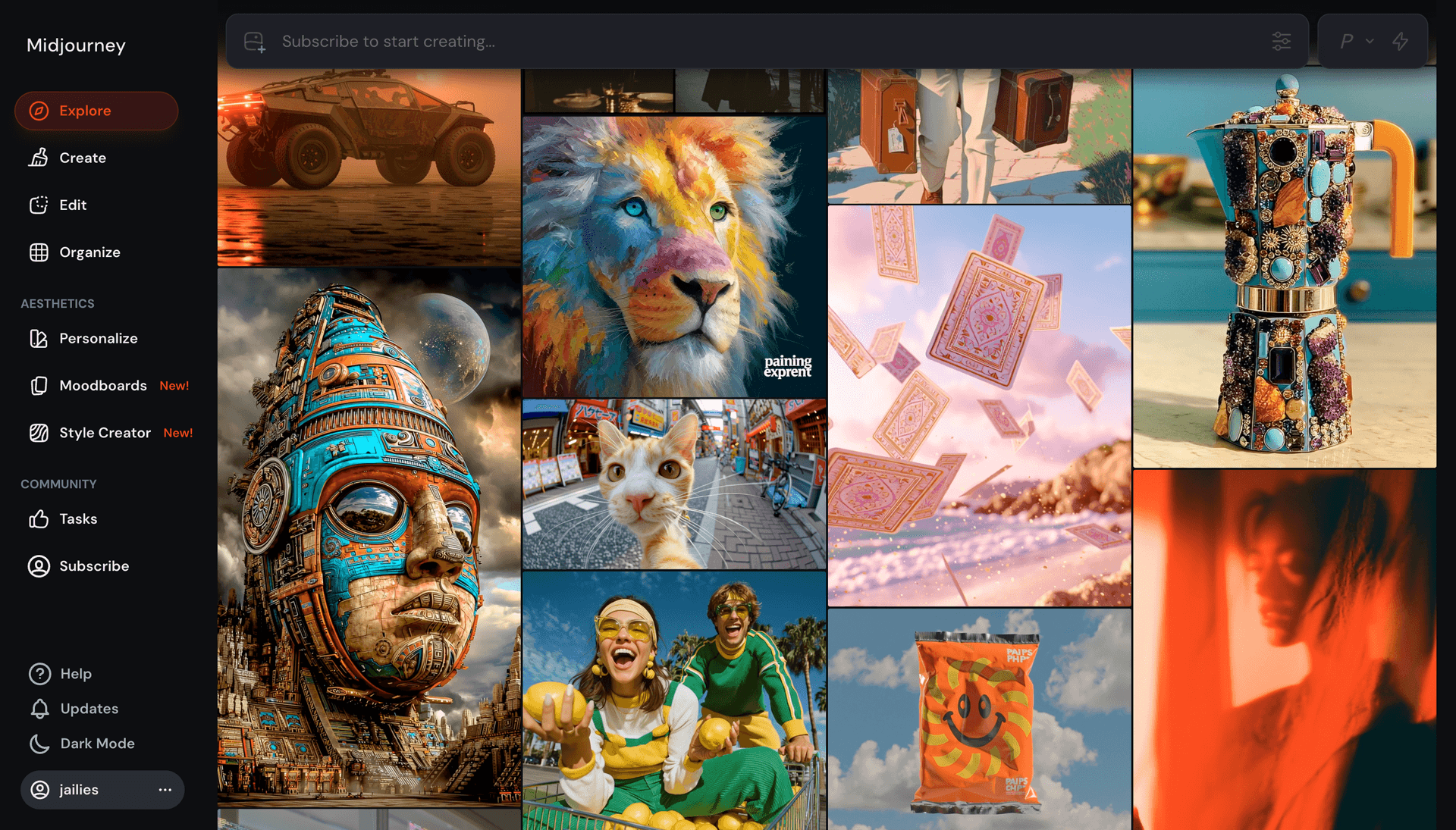Open the Edit tool icon
Screen dimensions: 1456x830
[39, 205]
